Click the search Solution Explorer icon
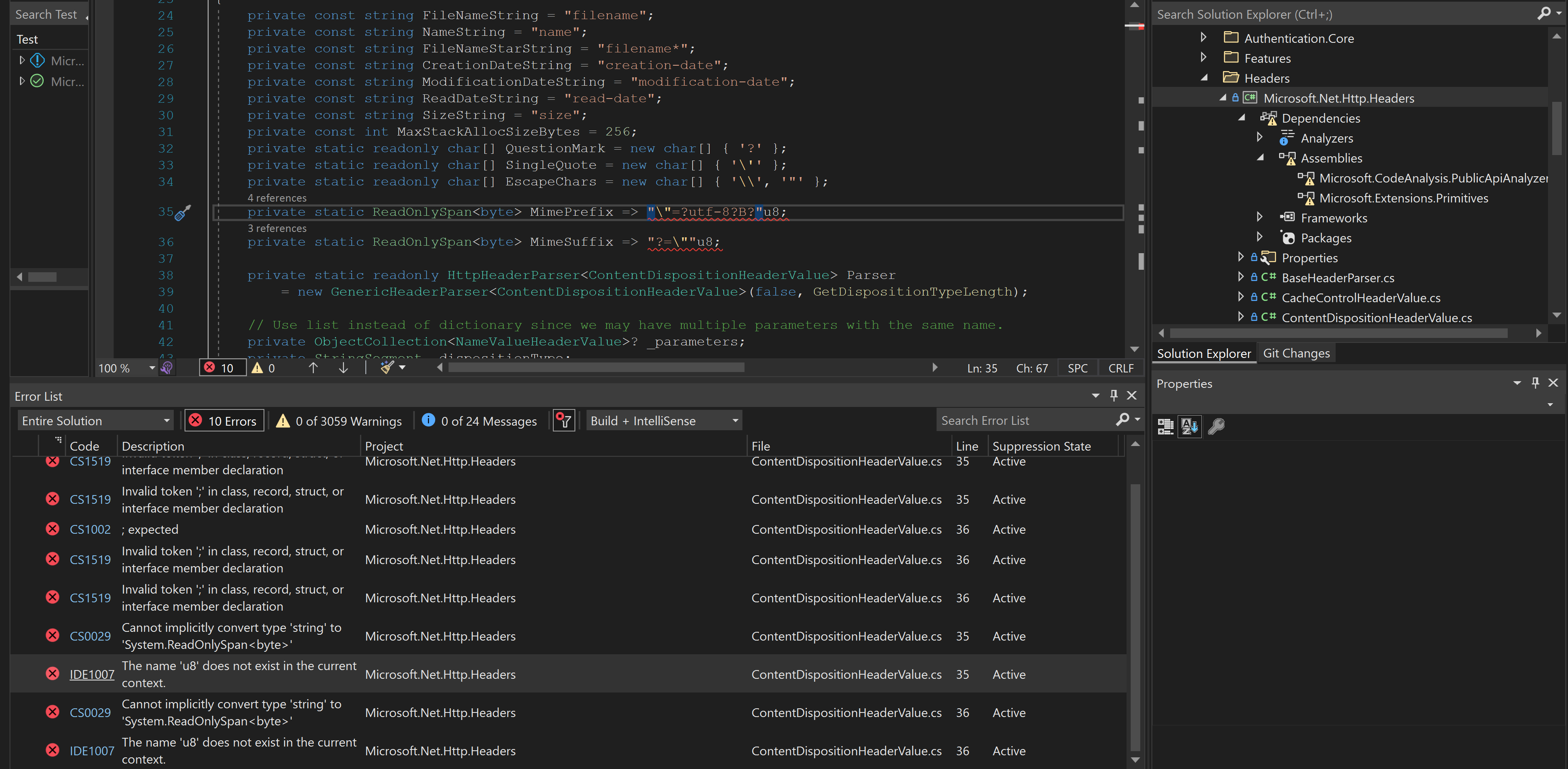Image resolution: width=1568 pixels, height=769 pixels. point(1543,14)
